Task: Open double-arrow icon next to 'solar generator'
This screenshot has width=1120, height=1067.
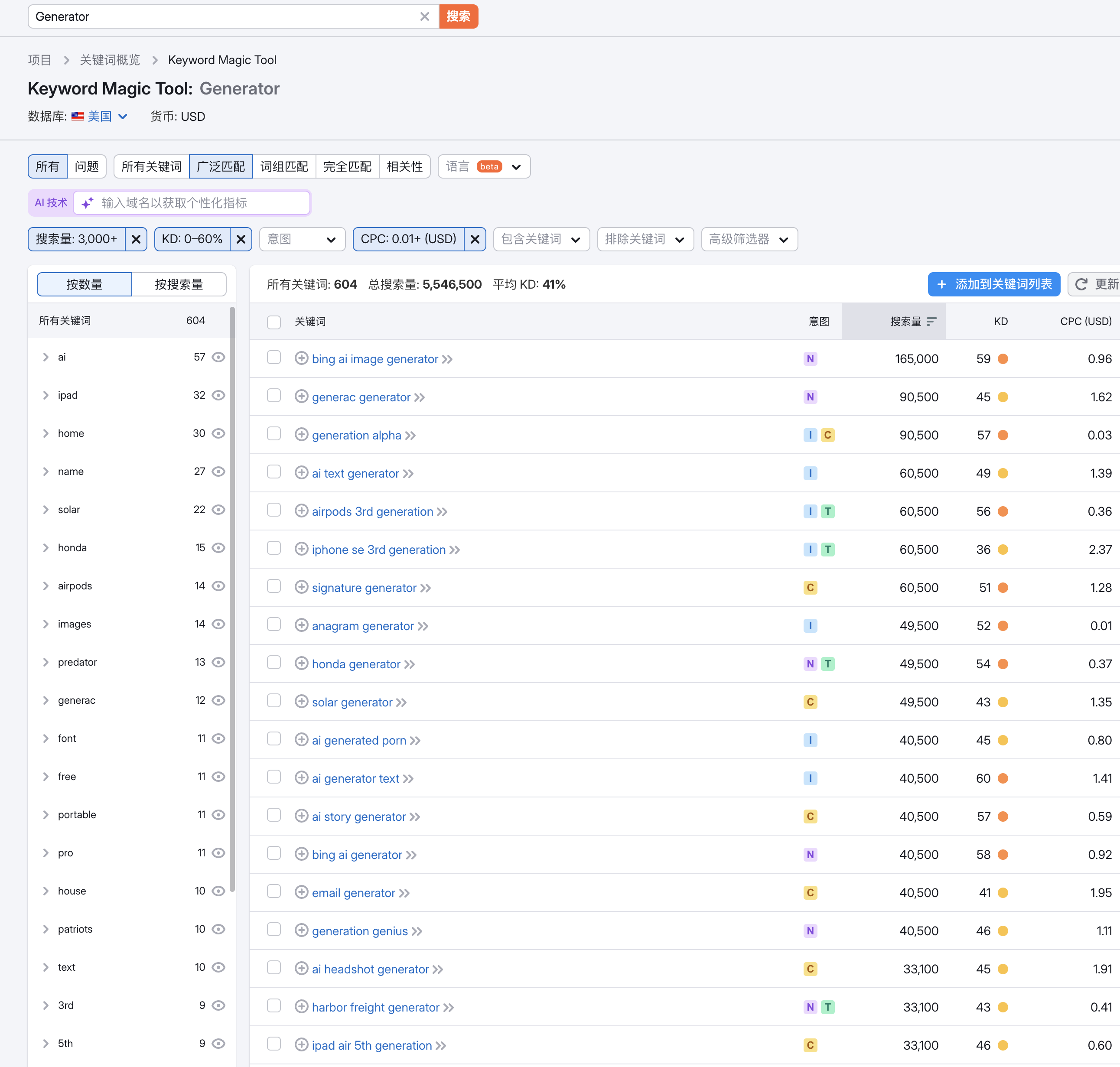Action: [402, 703]
